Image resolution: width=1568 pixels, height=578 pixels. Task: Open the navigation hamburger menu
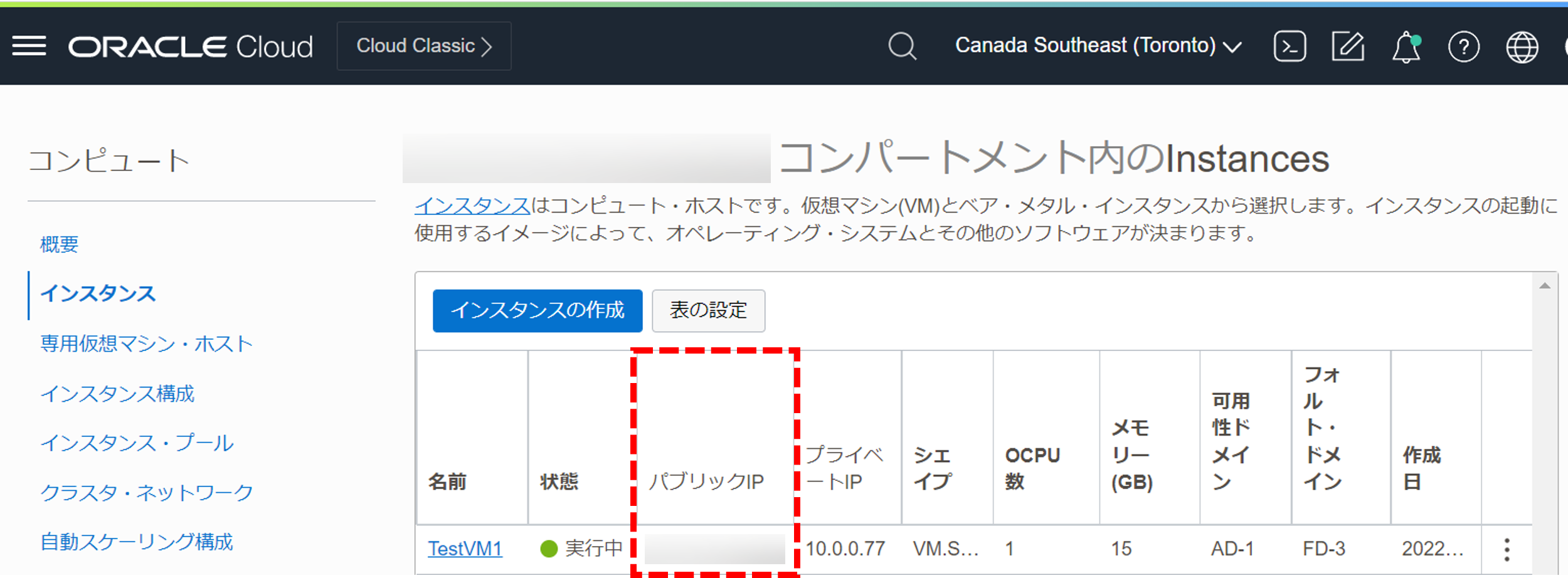(28, 46)
